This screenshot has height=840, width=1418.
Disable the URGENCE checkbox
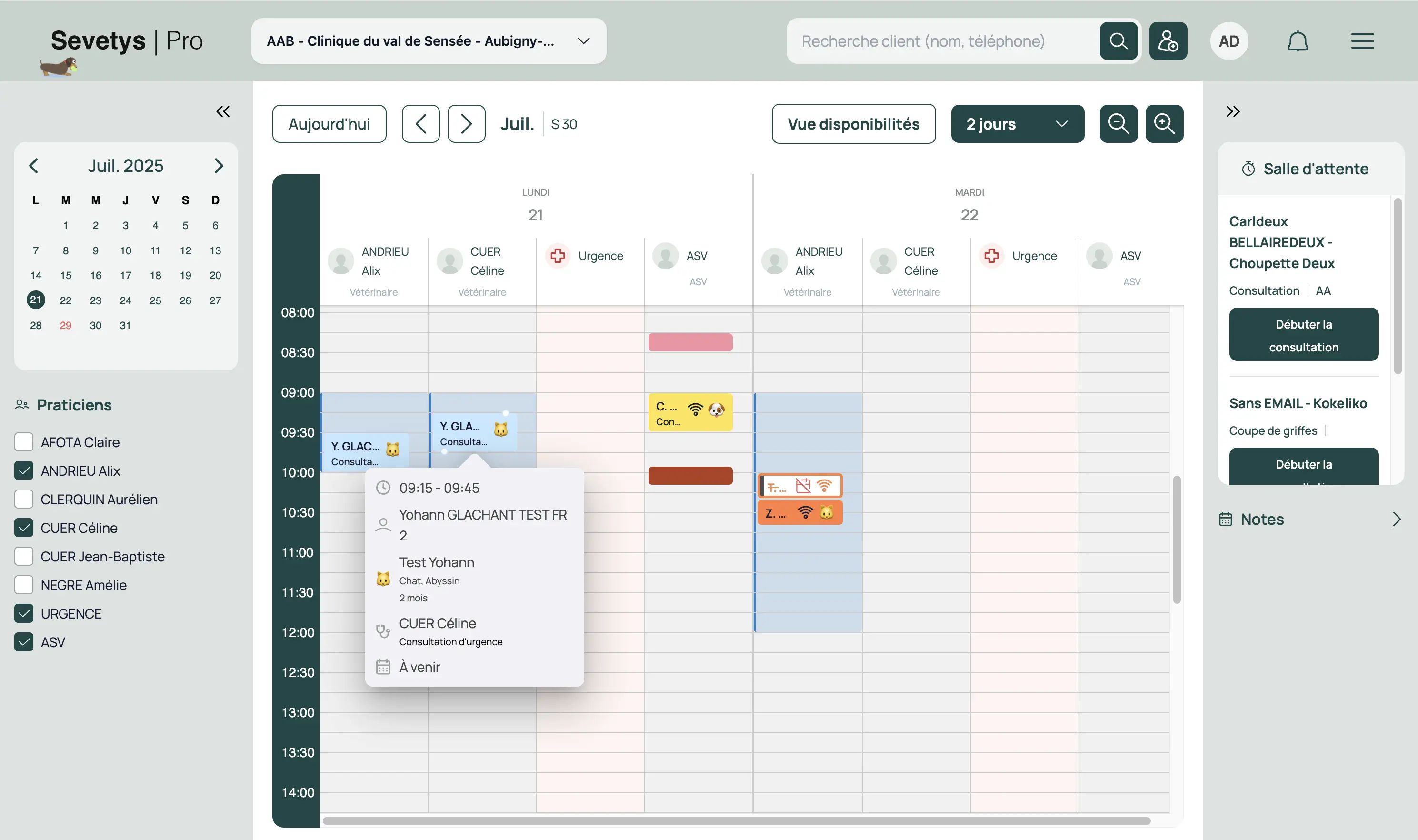[24, 614]
